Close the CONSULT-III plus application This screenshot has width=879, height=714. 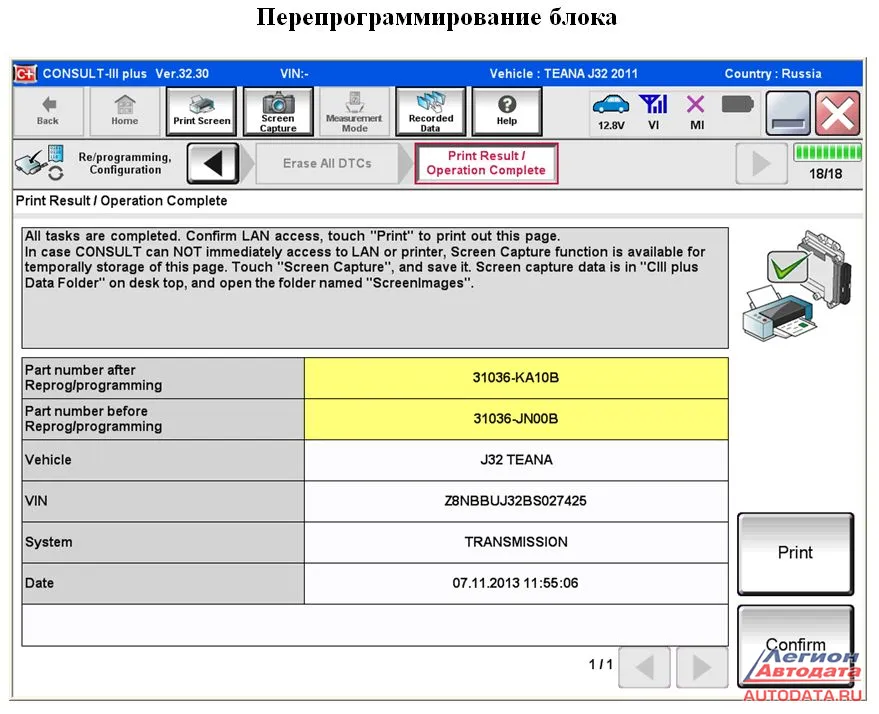[x=838, y=113]
